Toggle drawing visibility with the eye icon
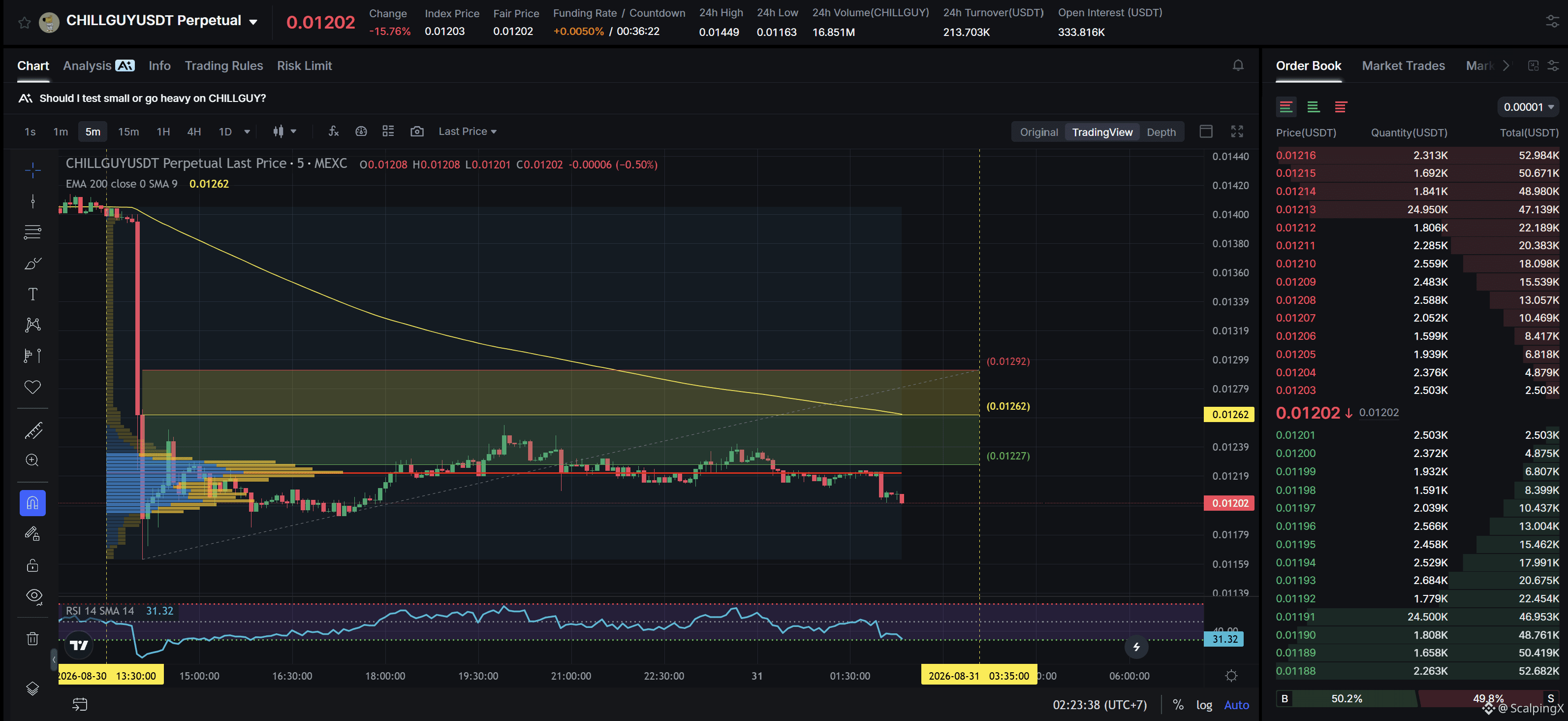Screen dimensions: 1568x721 pos(34,595)
